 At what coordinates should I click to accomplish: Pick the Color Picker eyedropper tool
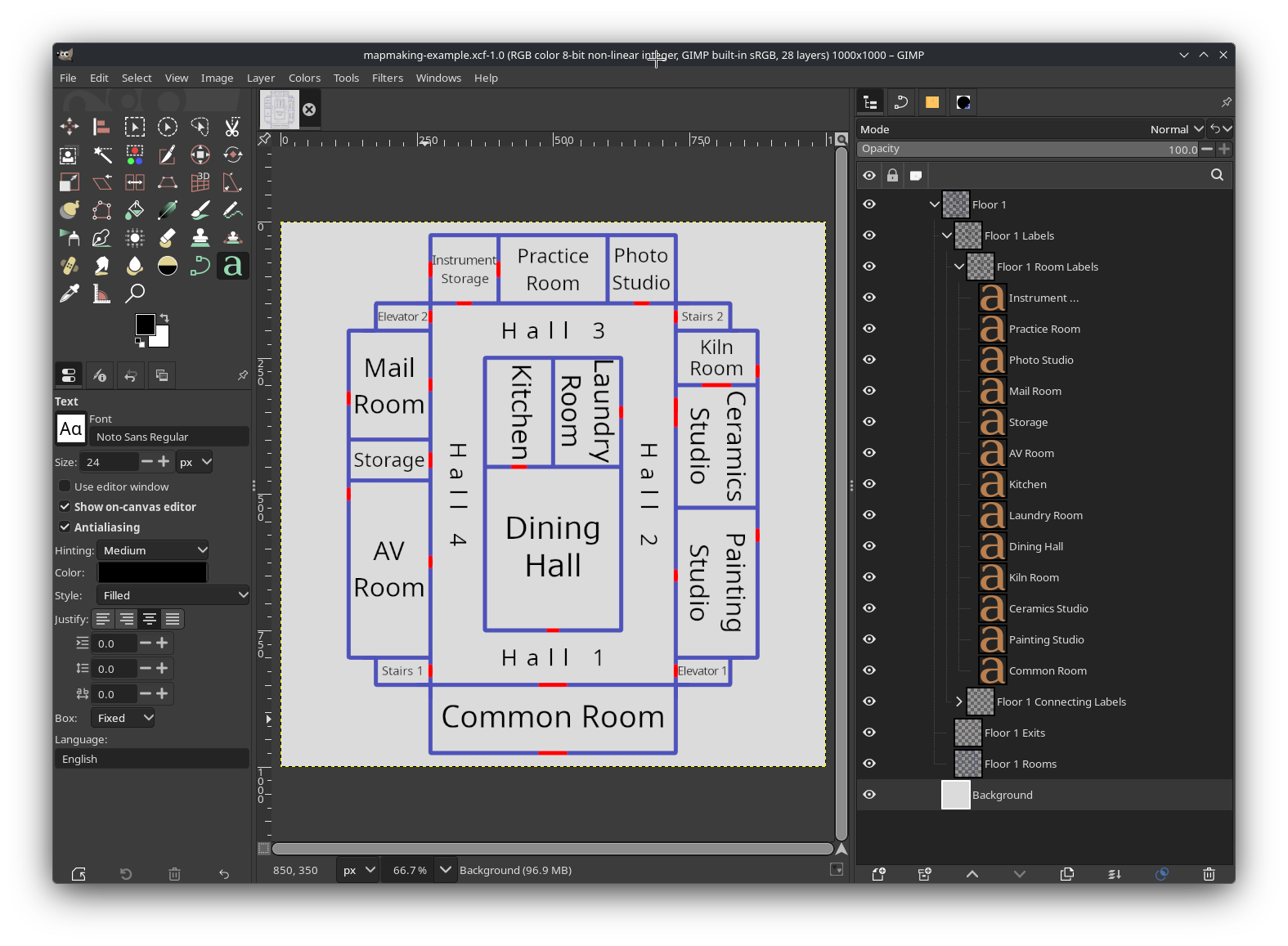click(x=70, y=293)
